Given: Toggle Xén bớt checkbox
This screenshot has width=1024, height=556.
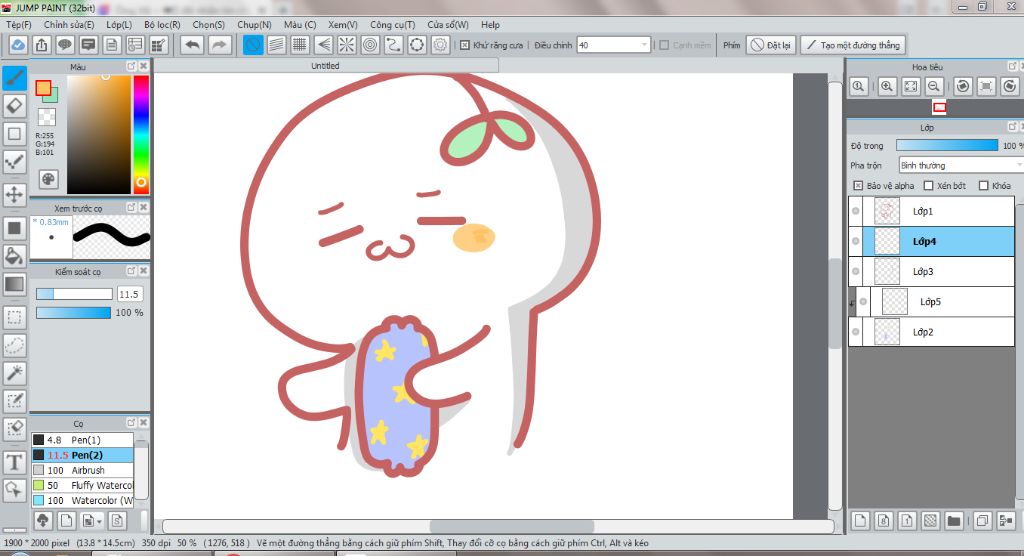Looking at the screenshot, I should [x=928, y=186].
